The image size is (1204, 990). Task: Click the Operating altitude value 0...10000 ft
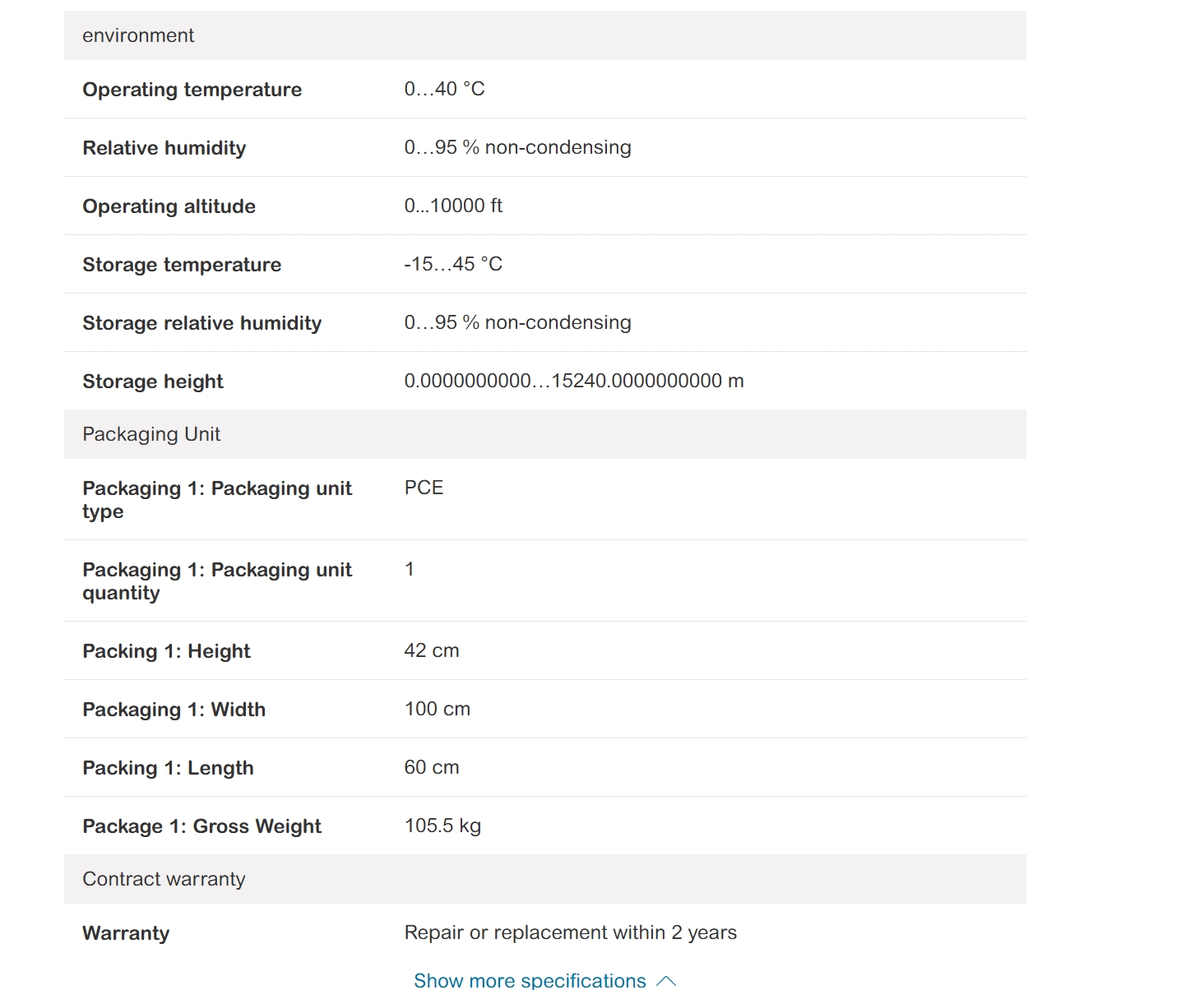click(453, 206)
